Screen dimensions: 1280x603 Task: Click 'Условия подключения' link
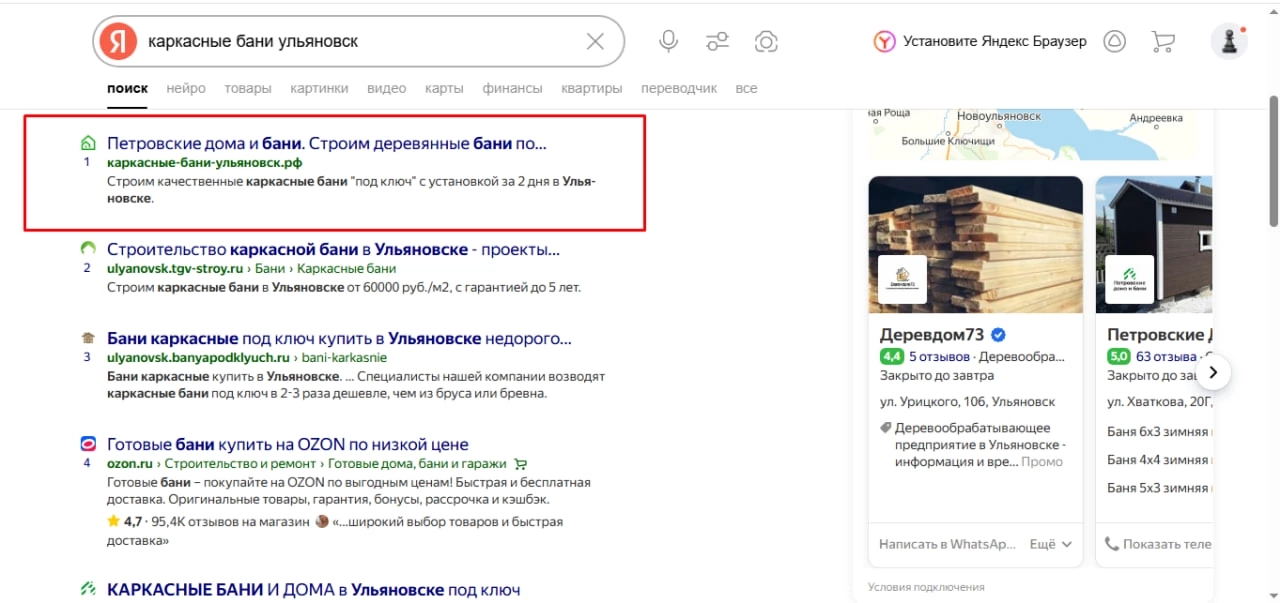(926, 587)
